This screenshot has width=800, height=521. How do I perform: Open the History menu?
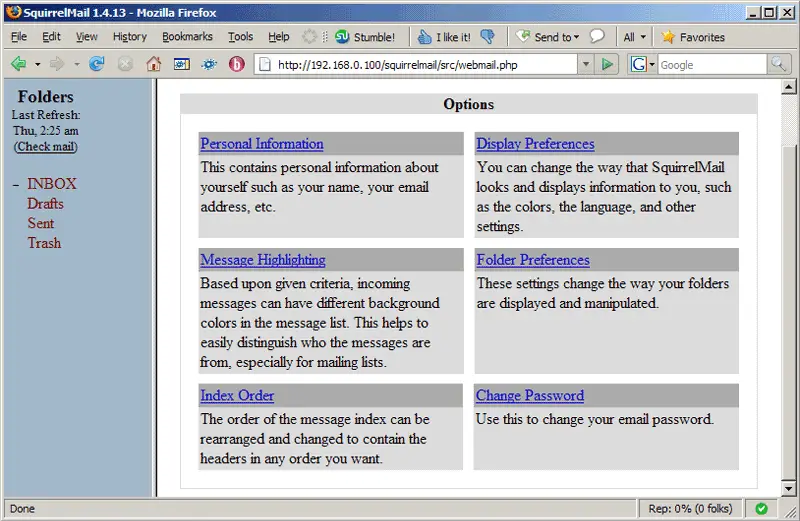(x=130, y=37)
